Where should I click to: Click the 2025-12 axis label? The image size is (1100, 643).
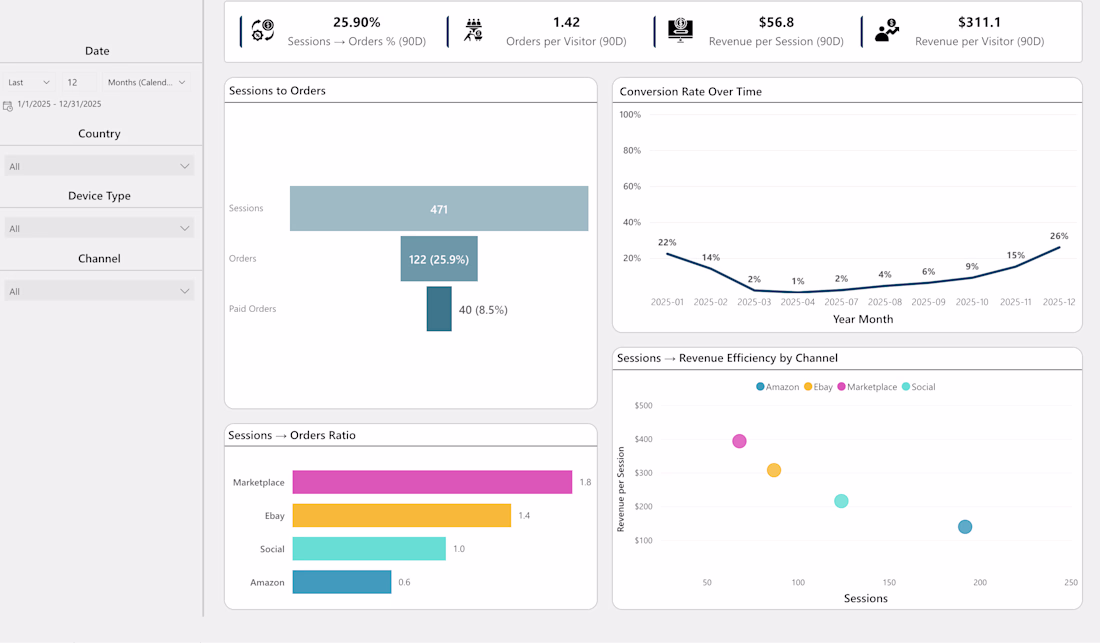(1059, 302)
